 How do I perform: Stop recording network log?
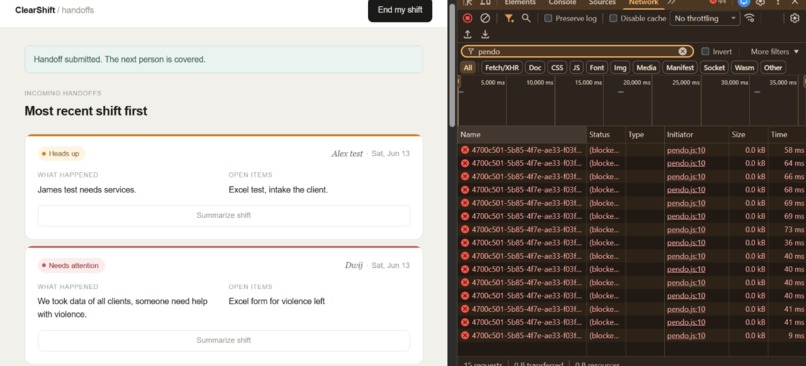click(x=467, y=19)
